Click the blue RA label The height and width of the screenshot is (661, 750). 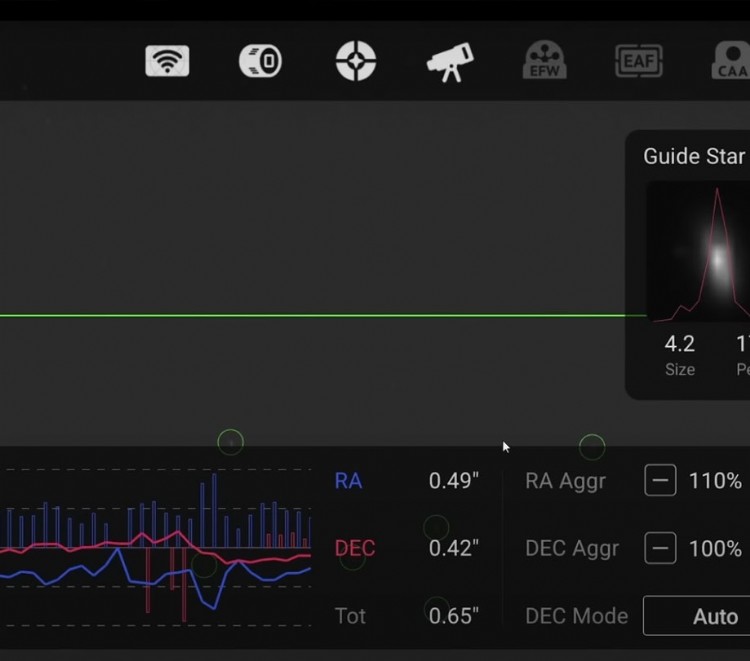point(348,481)
